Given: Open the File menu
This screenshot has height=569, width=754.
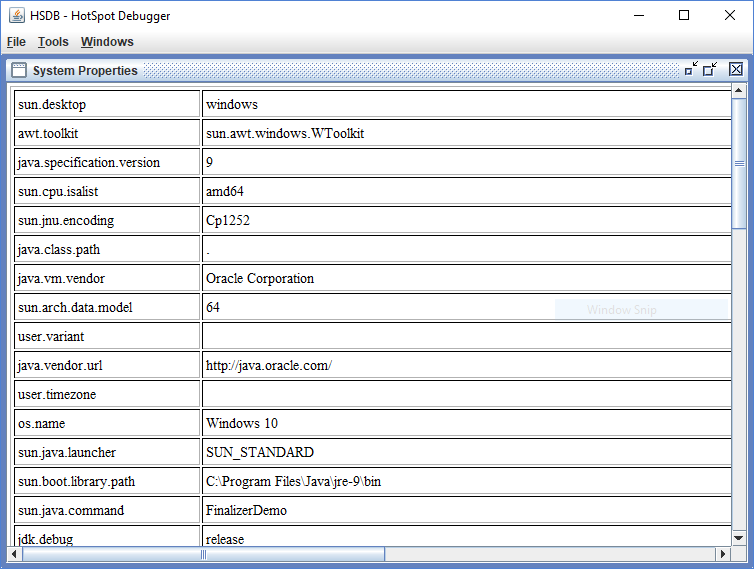Looking at the screenshot, I should point(16,42).
